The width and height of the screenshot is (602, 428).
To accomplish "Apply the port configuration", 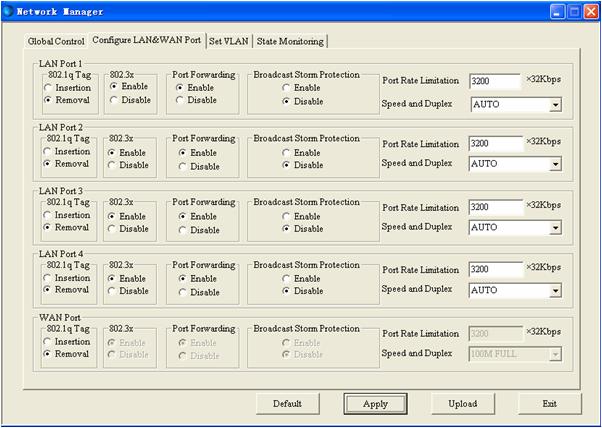I will [x=375, y=404].
